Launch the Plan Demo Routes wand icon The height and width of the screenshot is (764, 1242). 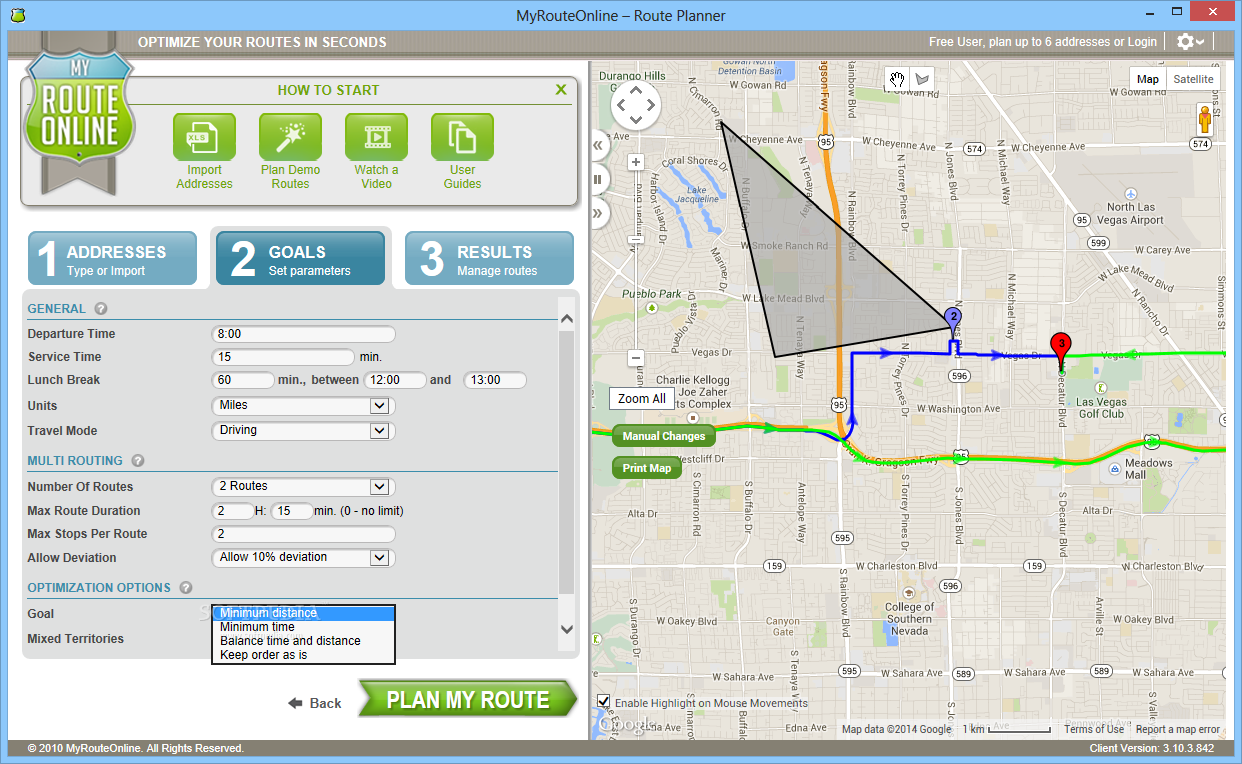point(290,137)
